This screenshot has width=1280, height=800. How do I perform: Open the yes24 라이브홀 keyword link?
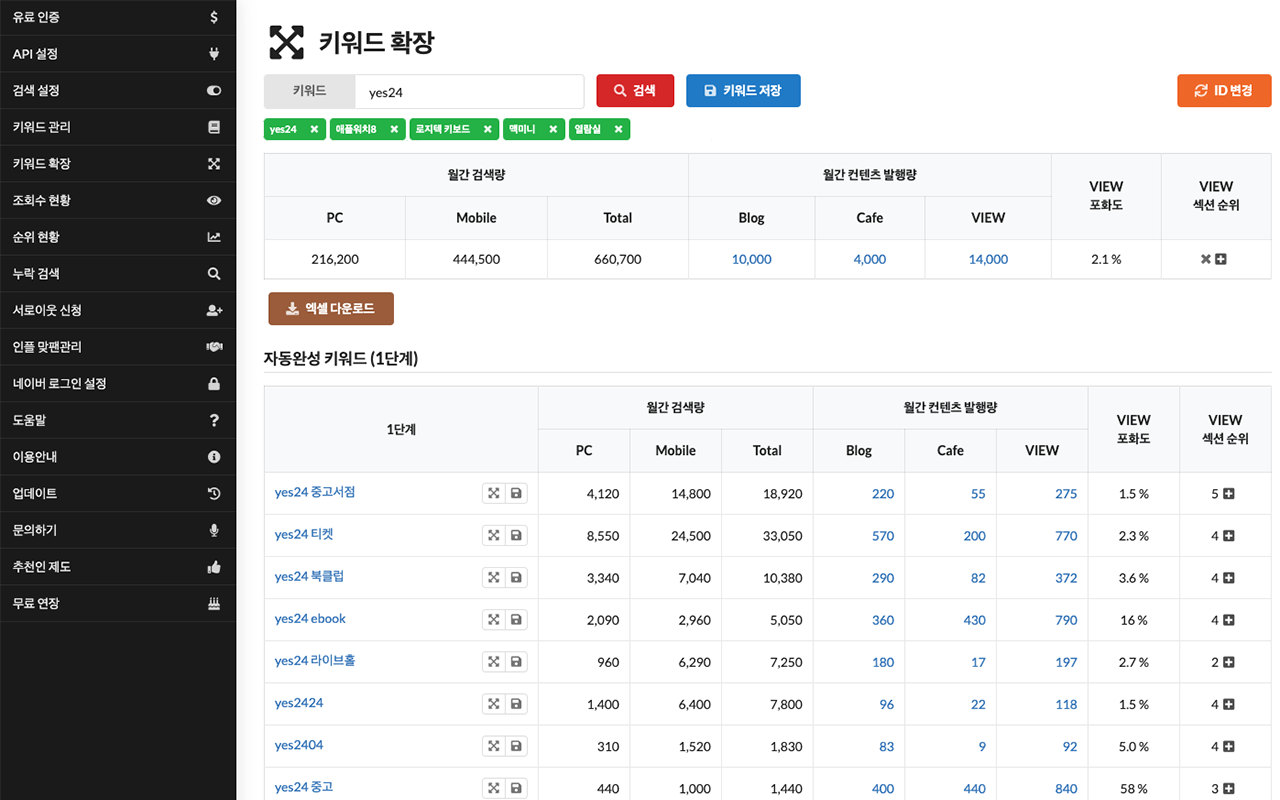point(315,661)
